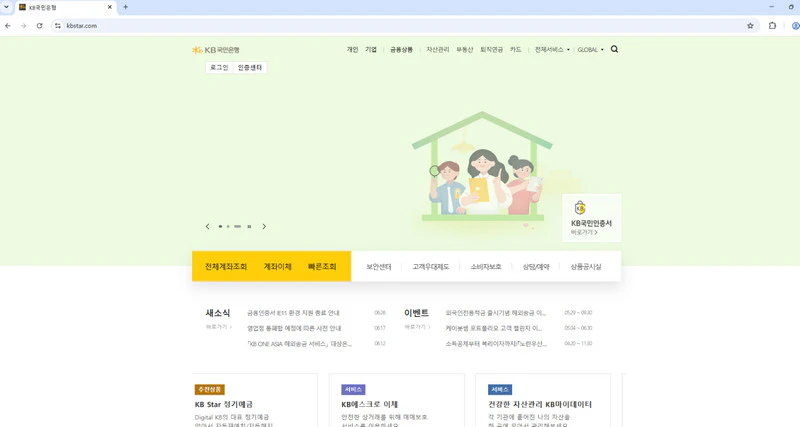Viewport: 800px width, 427px height.
Task: Open the search magnifier icon in header
Action: 614,49
